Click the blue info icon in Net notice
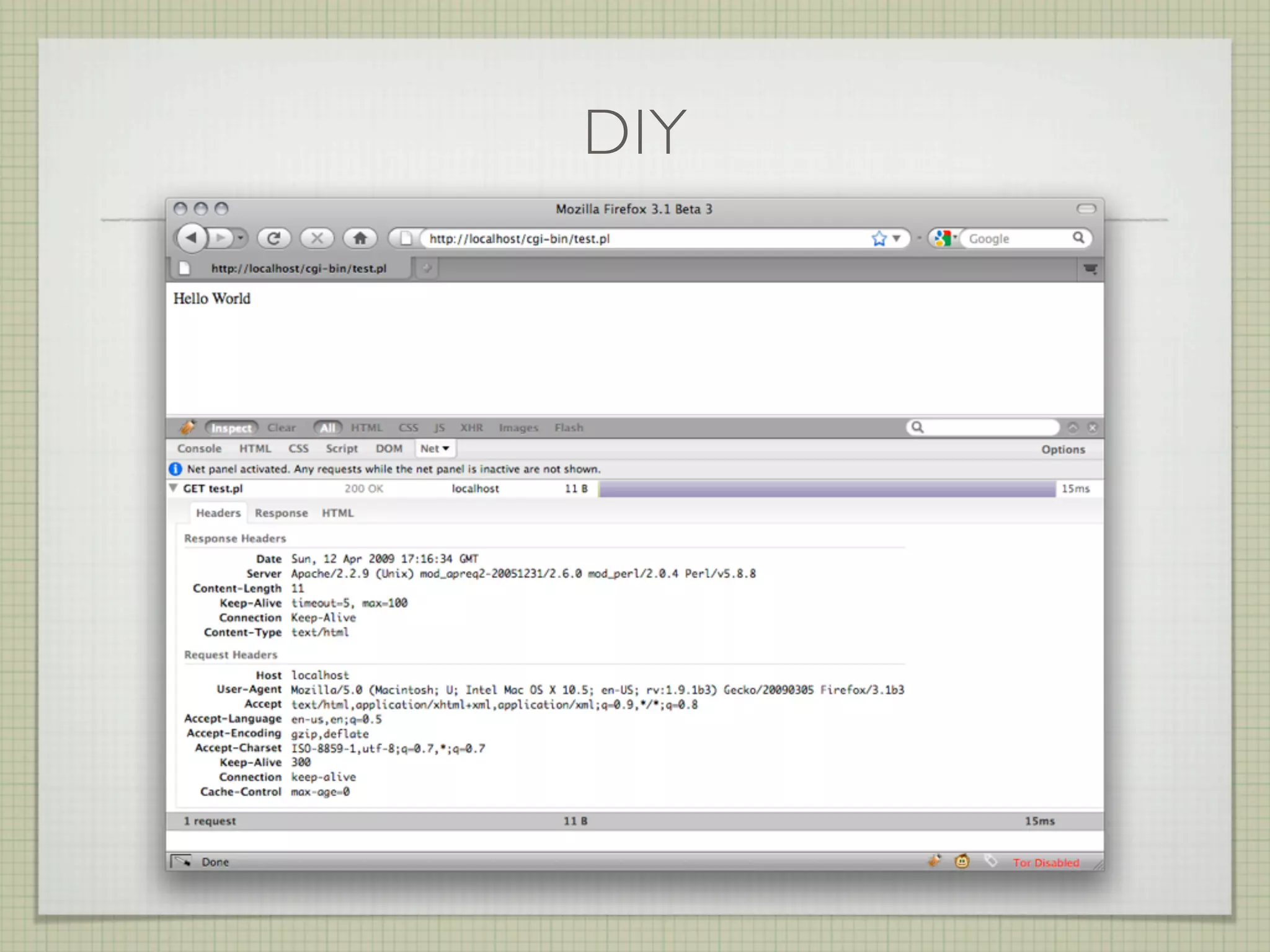 tap(175, 469)
